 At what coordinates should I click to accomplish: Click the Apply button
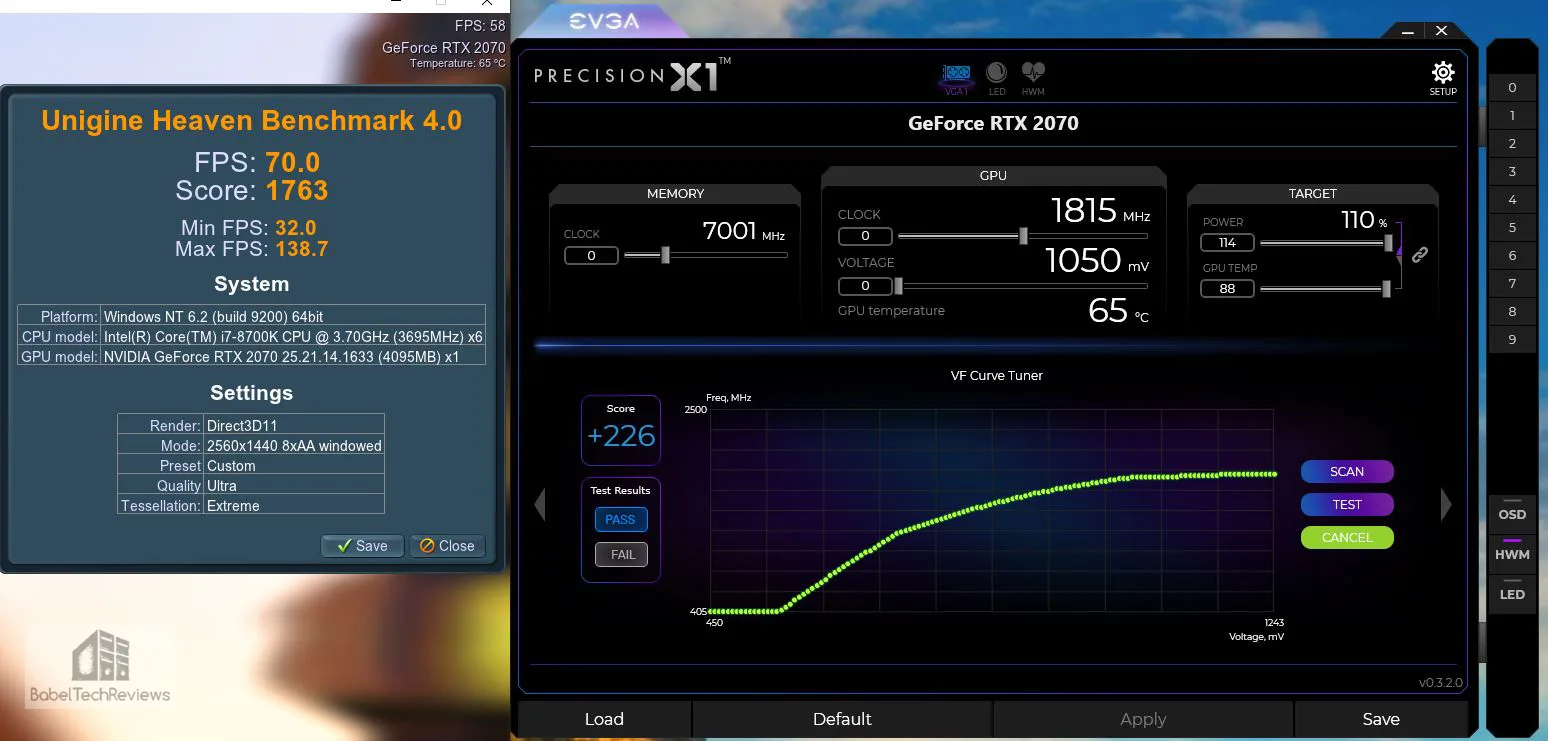[x=1143, y=719]
